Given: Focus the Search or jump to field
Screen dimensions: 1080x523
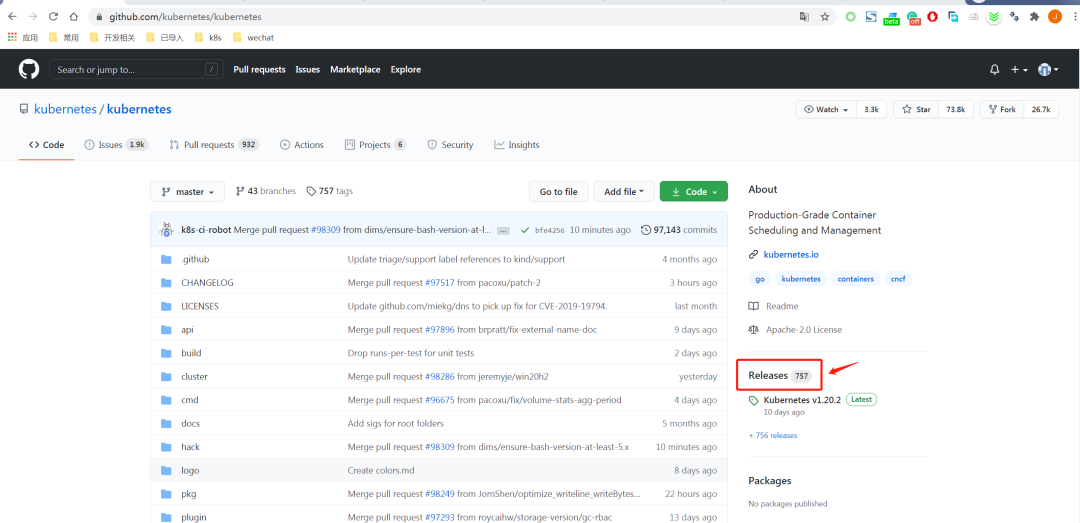Looking at the screenshot, I should tap(136, 70).
